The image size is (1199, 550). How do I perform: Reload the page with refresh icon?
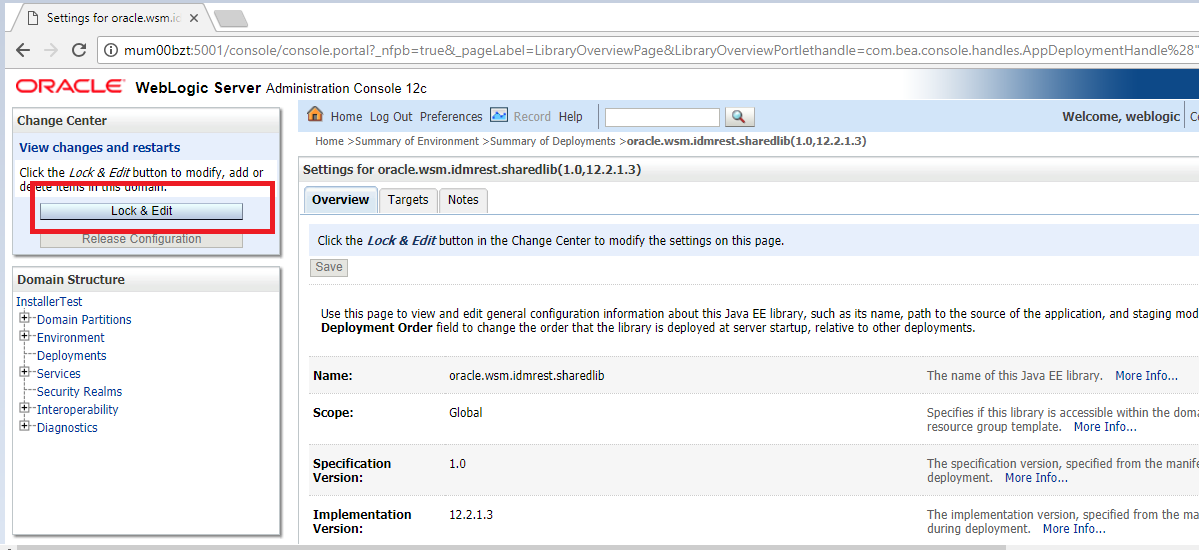tap(78, 50)
